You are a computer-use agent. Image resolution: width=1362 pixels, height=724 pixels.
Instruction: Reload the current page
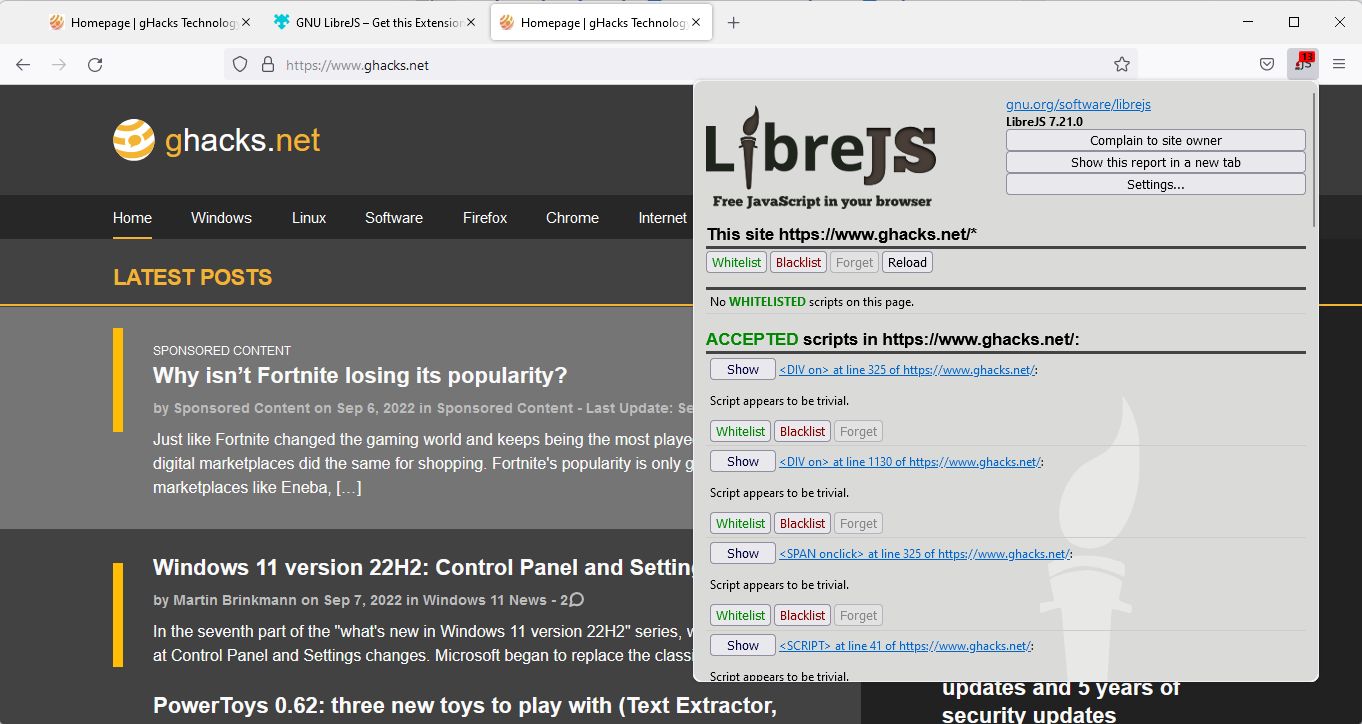click(95, 64)
